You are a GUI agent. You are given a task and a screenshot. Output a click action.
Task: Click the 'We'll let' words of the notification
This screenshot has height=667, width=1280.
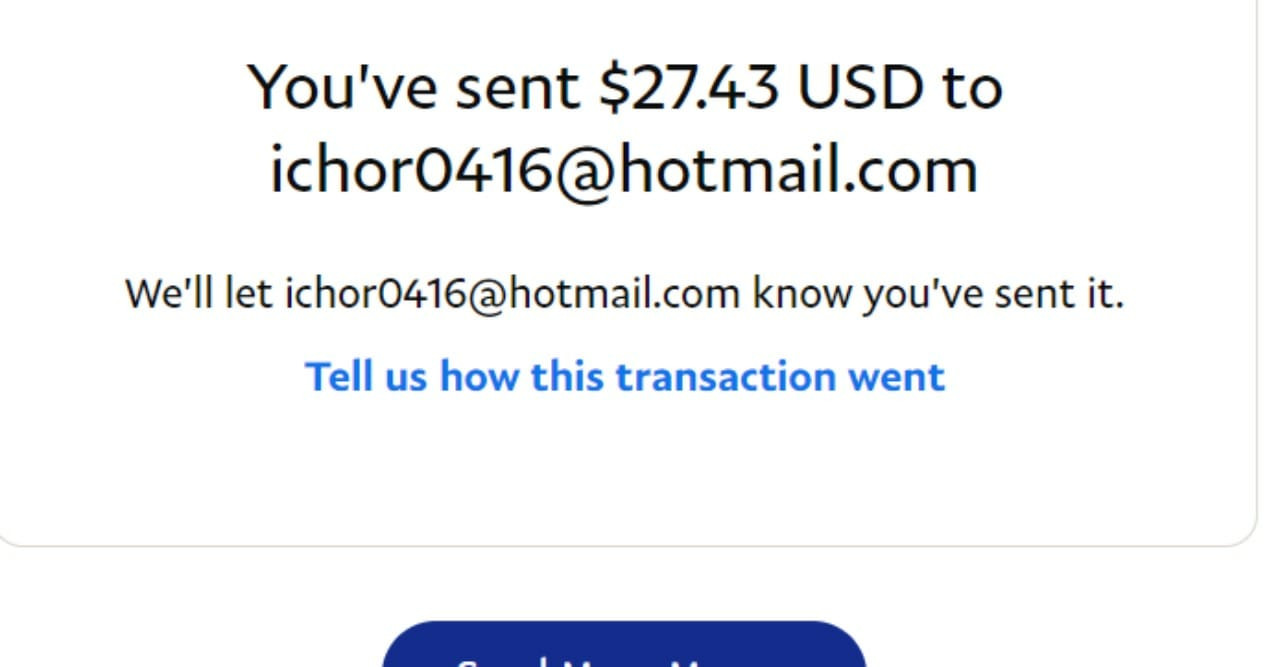point(199,294)
